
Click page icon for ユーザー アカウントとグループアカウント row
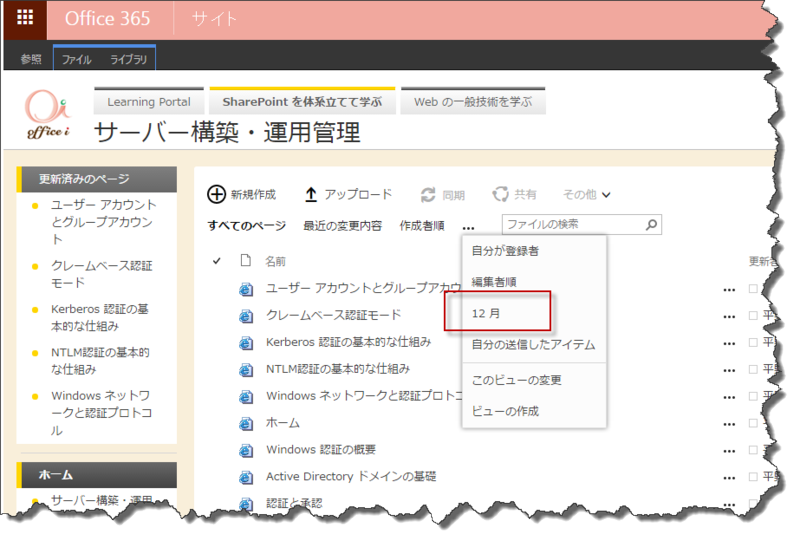point(246,289)
